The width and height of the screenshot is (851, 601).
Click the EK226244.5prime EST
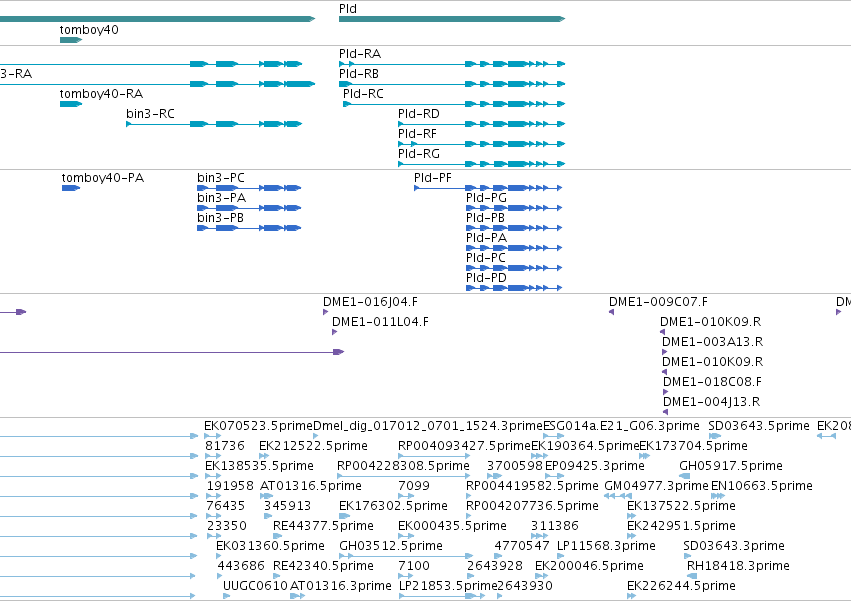(631, 596)
